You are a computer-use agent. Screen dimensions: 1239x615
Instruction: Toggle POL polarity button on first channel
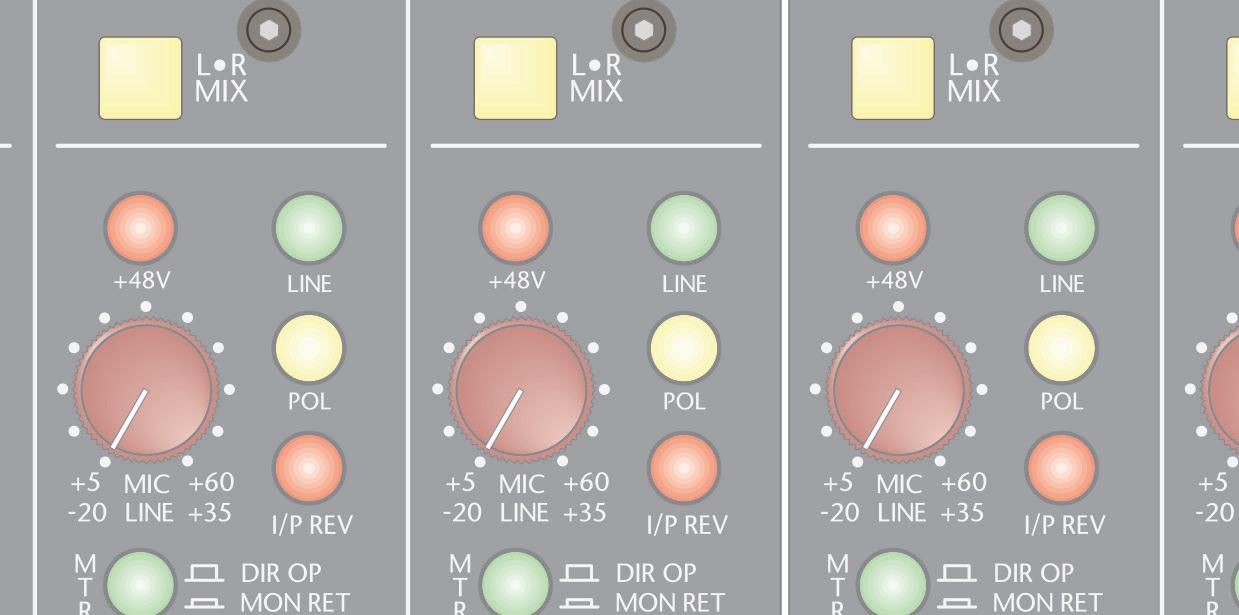(309, 348)
